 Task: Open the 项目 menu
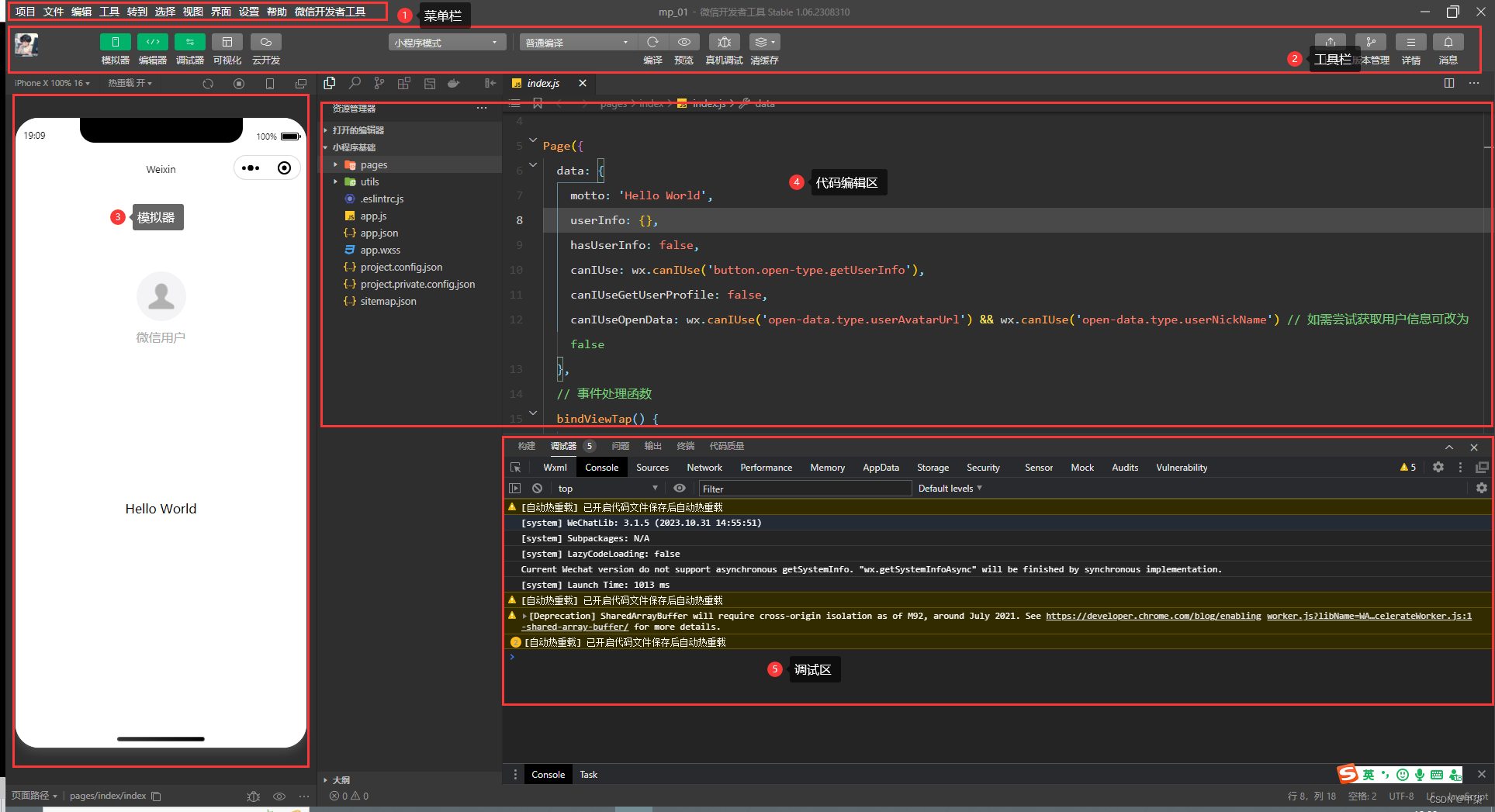click(x=26, y=12)
